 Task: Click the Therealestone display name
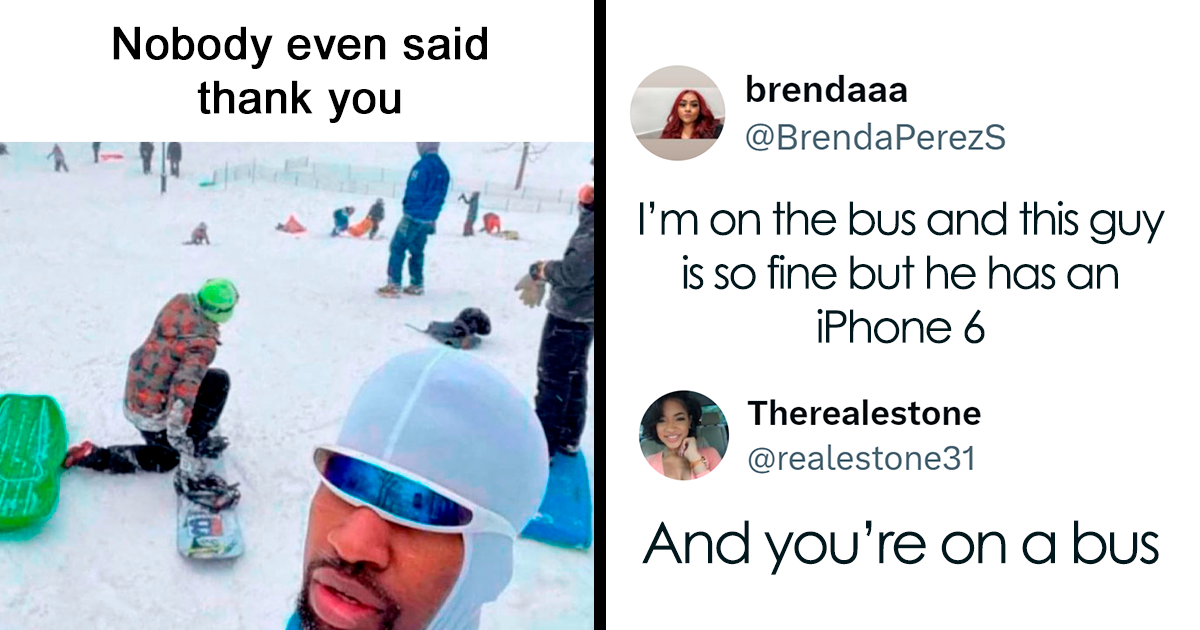(864, 412)
